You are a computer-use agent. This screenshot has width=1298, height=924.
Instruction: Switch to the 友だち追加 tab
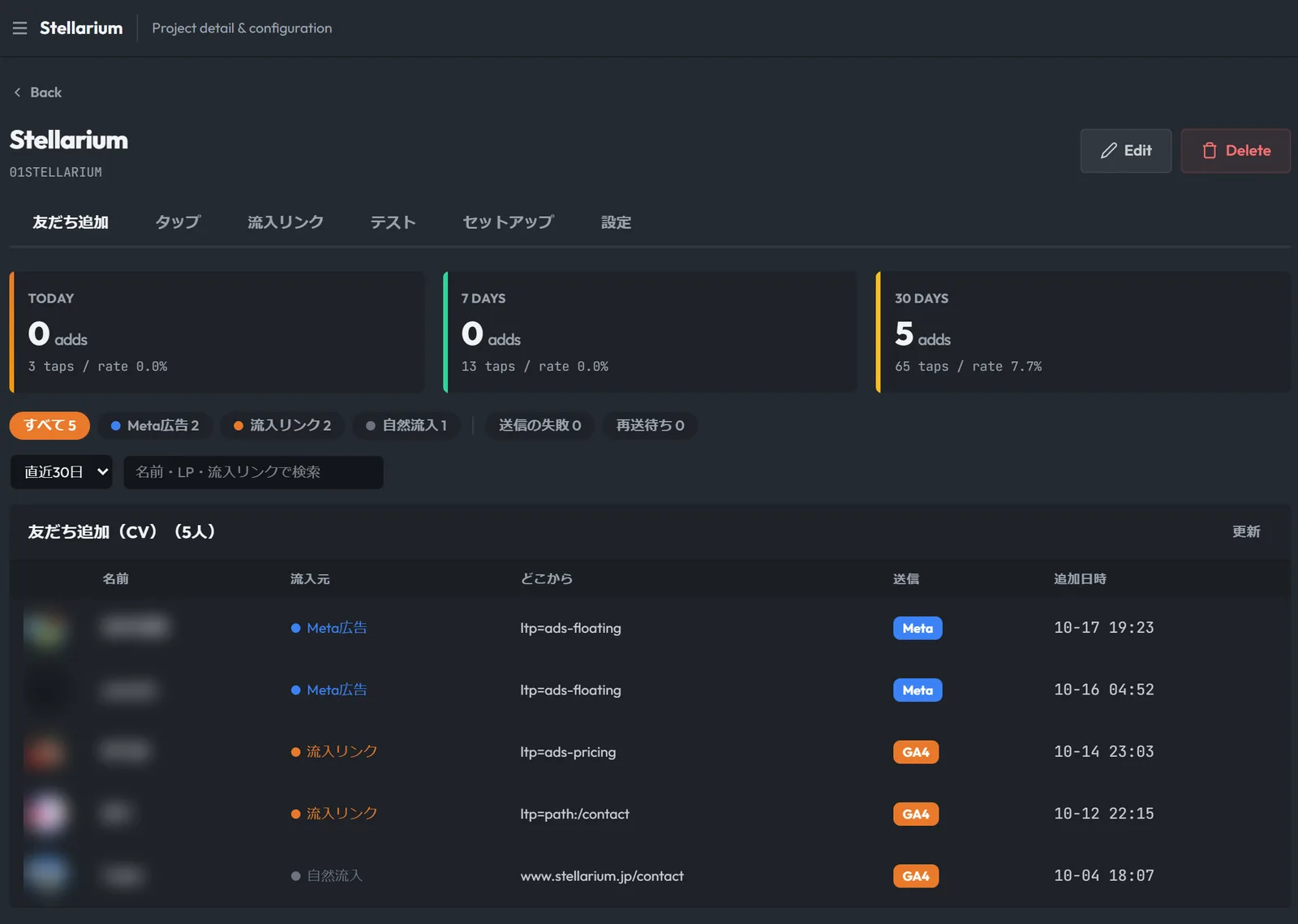[71, 222]
